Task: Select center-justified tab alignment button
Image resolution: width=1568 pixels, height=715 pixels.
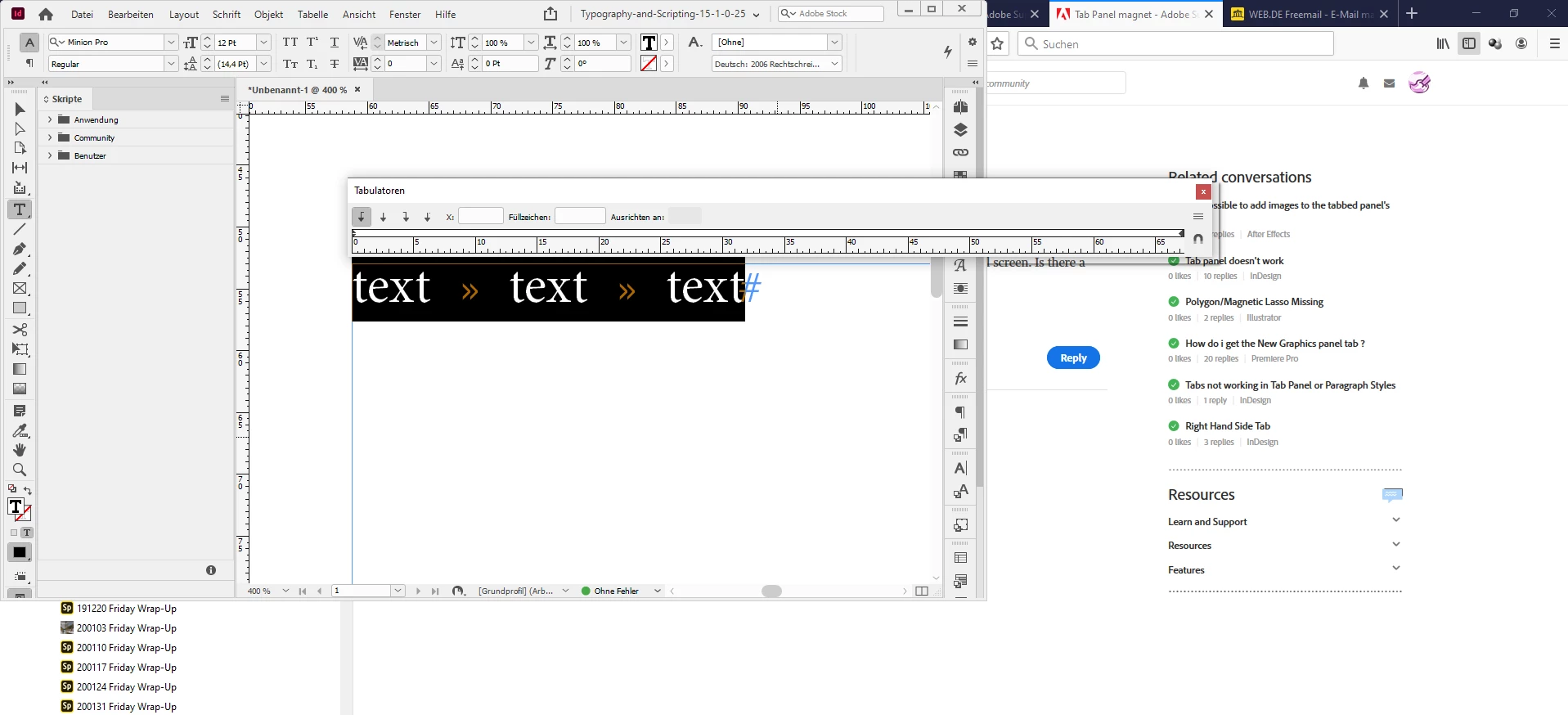Action: pos(383,217)
